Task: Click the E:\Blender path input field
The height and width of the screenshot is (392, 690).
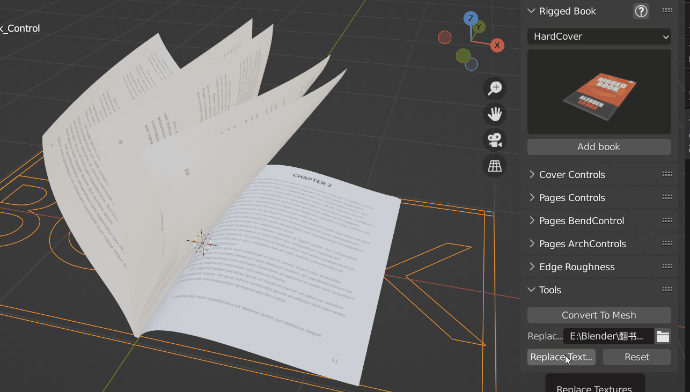Action: (609, 336)
